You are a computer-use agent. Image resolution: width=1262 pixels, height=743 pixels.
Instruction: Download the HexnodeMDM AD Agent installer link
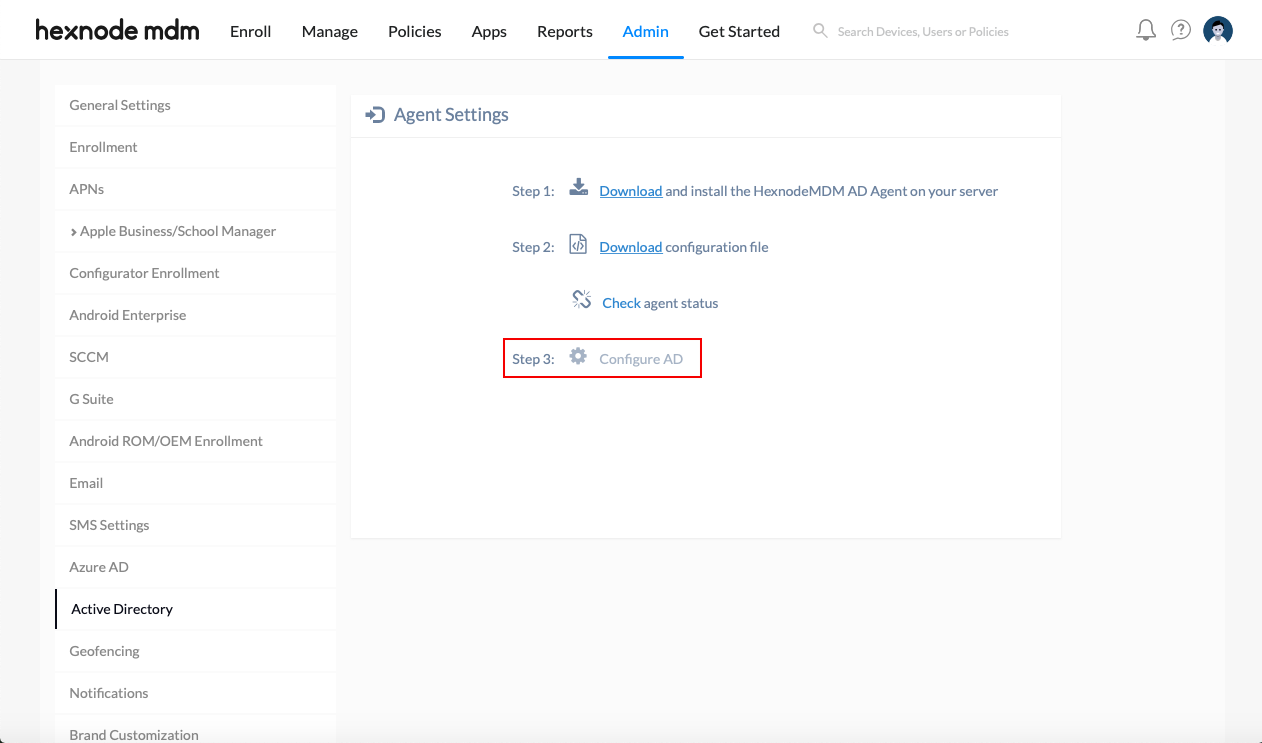[x=631, y=191]
